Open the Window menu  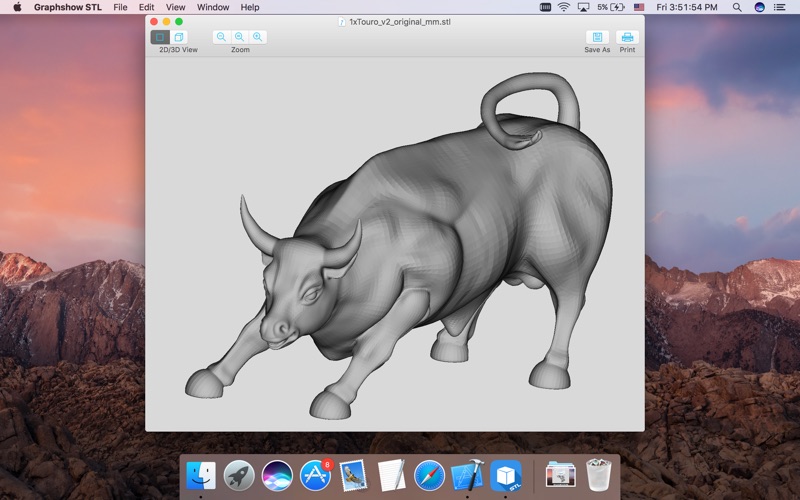pyautogui.click(x=213, y=7)
